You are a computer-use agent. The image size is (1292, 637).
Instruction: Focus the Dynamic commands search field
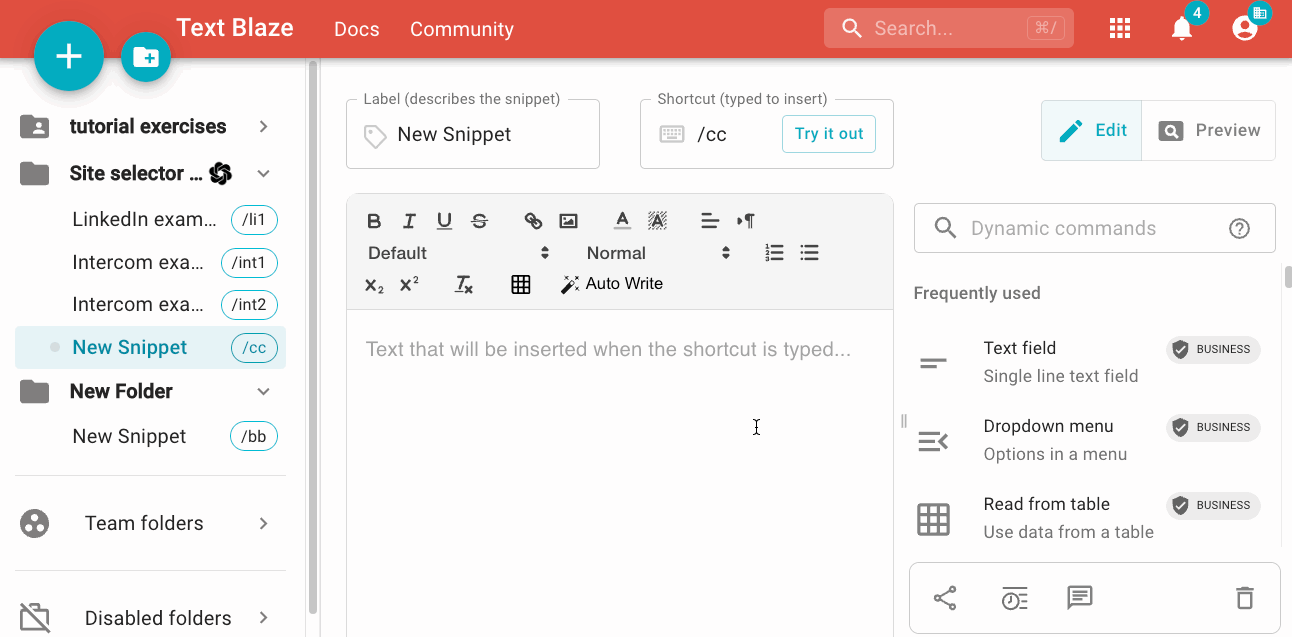1095,228
